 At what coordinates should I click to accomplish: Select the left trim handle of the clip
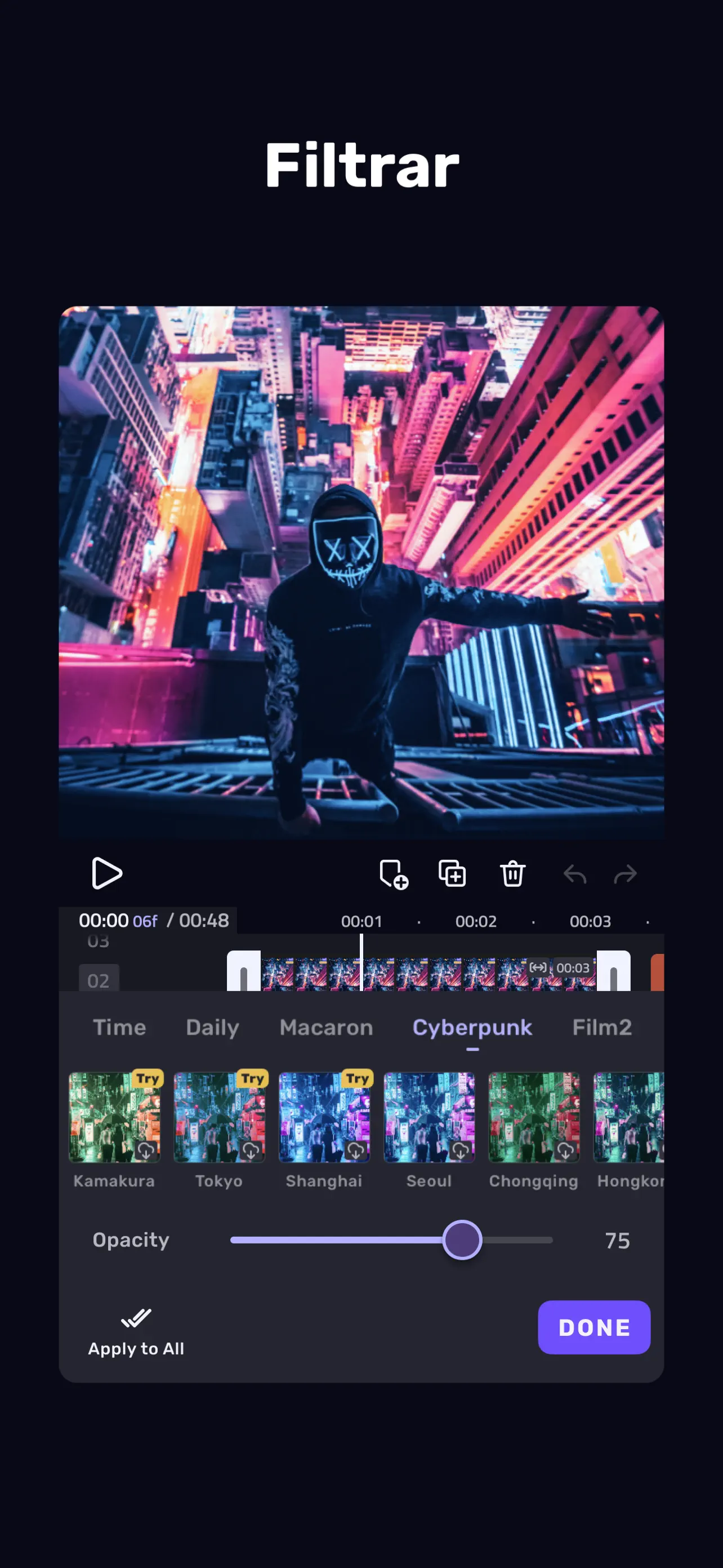(243, 971)
